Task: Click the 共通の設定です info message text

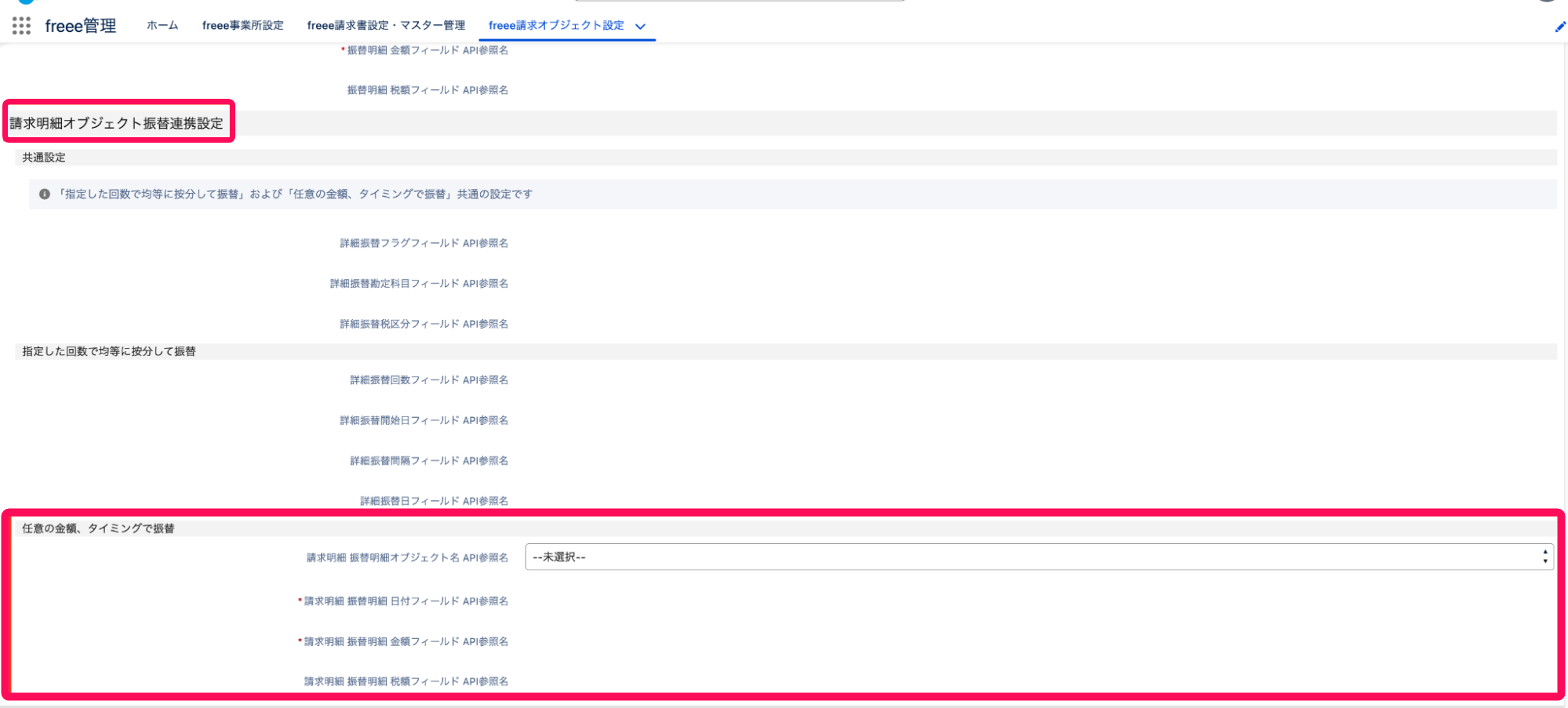Action: point(296,194)
